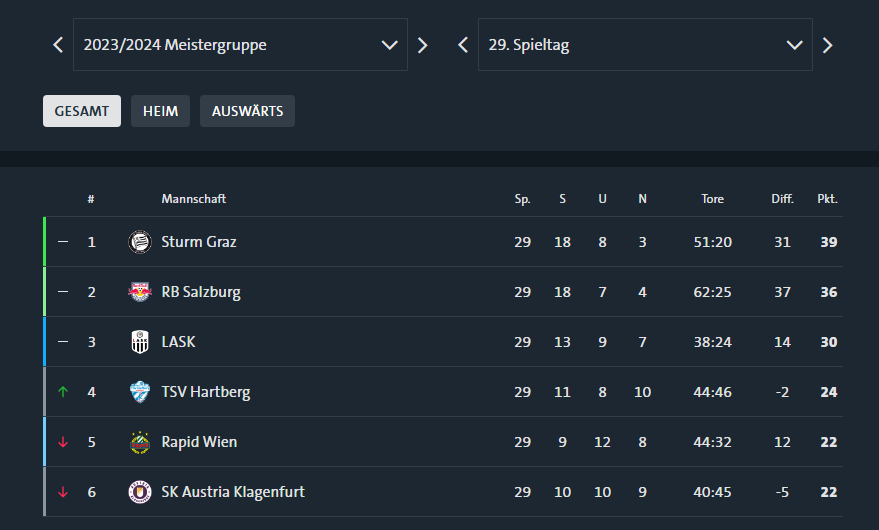Sort by the Pkt. column header
The height and width of the screenshot is (530, 879).
tap(827, 199)
